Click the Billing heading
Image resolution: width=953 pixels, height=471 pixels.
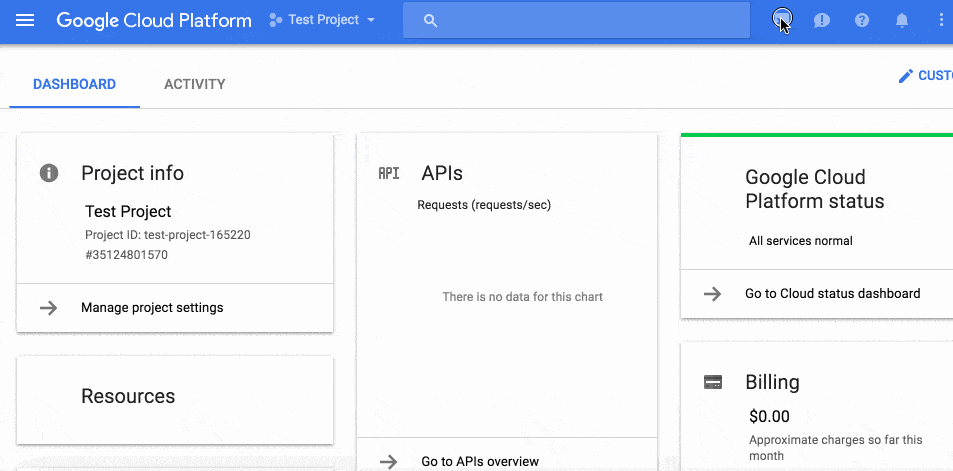coord(772,382)
